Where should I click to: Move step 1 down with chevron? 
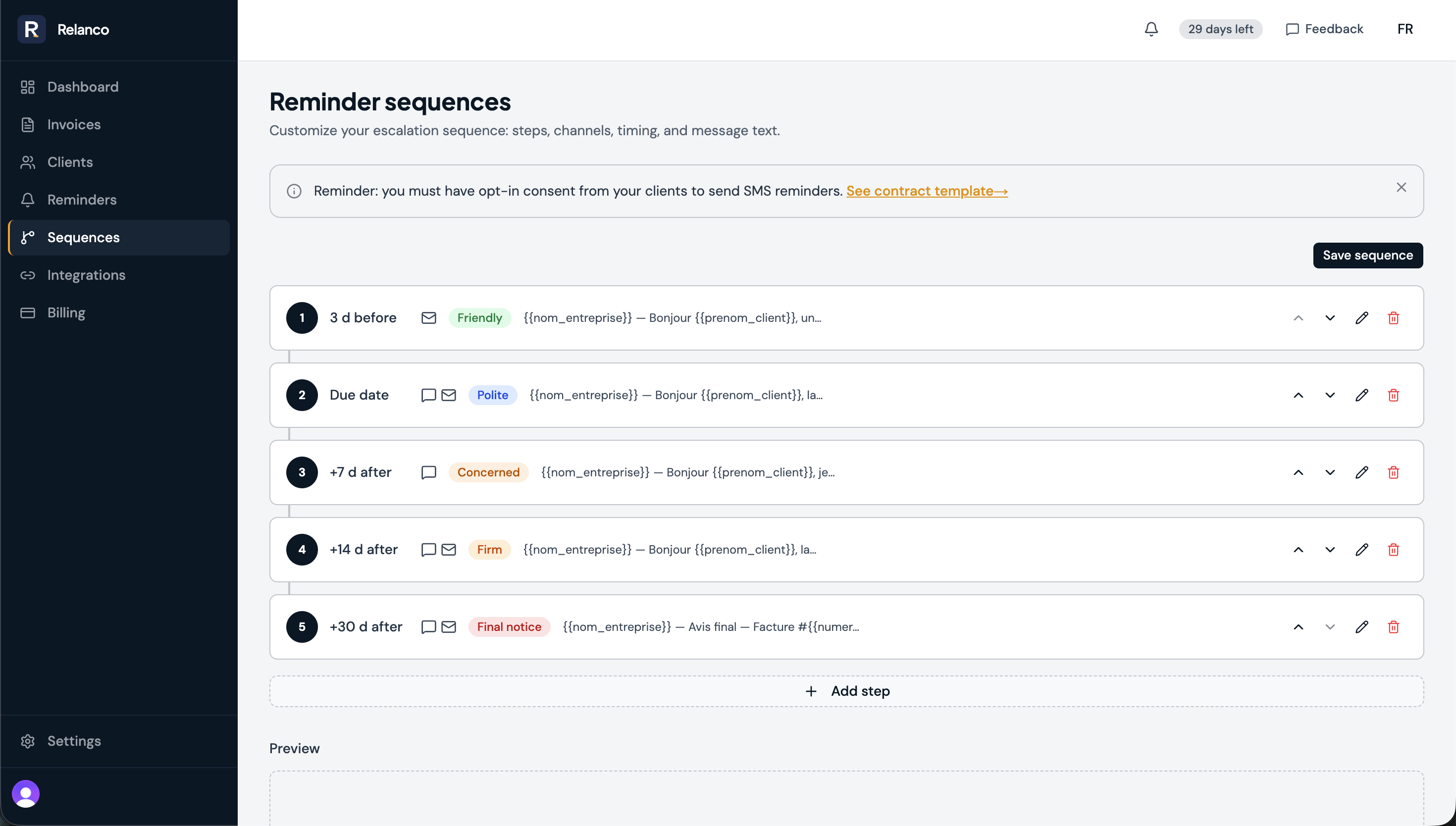[1330, 318]
